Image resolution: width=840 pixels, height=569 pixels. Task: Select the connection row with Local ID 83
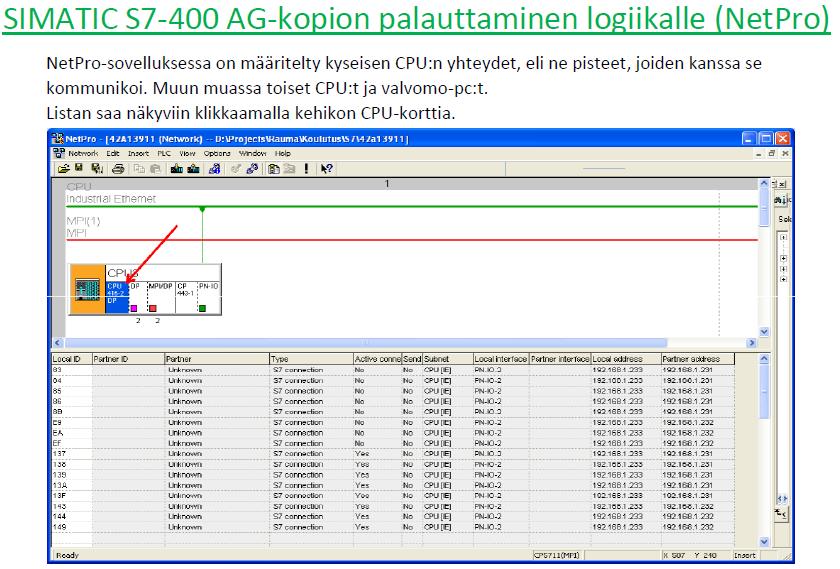point(393,370)
